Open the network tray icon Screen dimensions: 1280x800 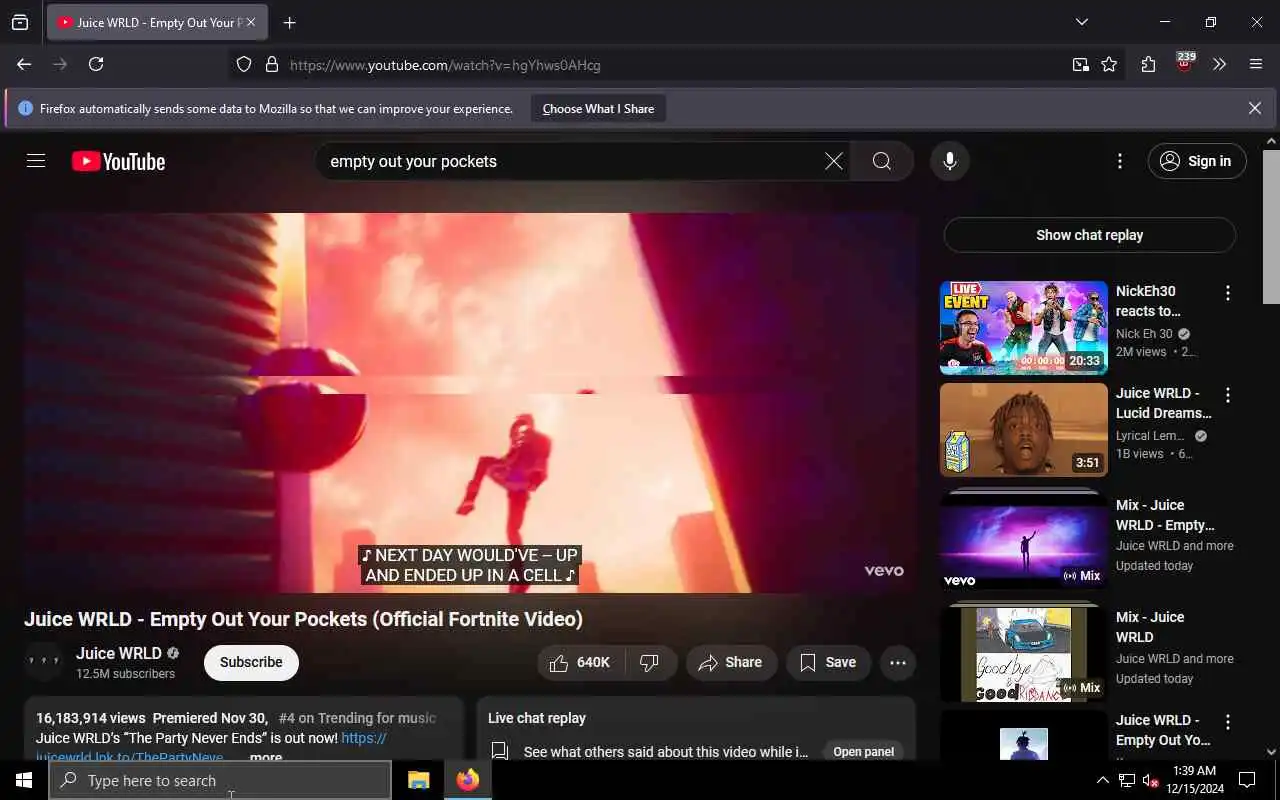[1126, 780]
